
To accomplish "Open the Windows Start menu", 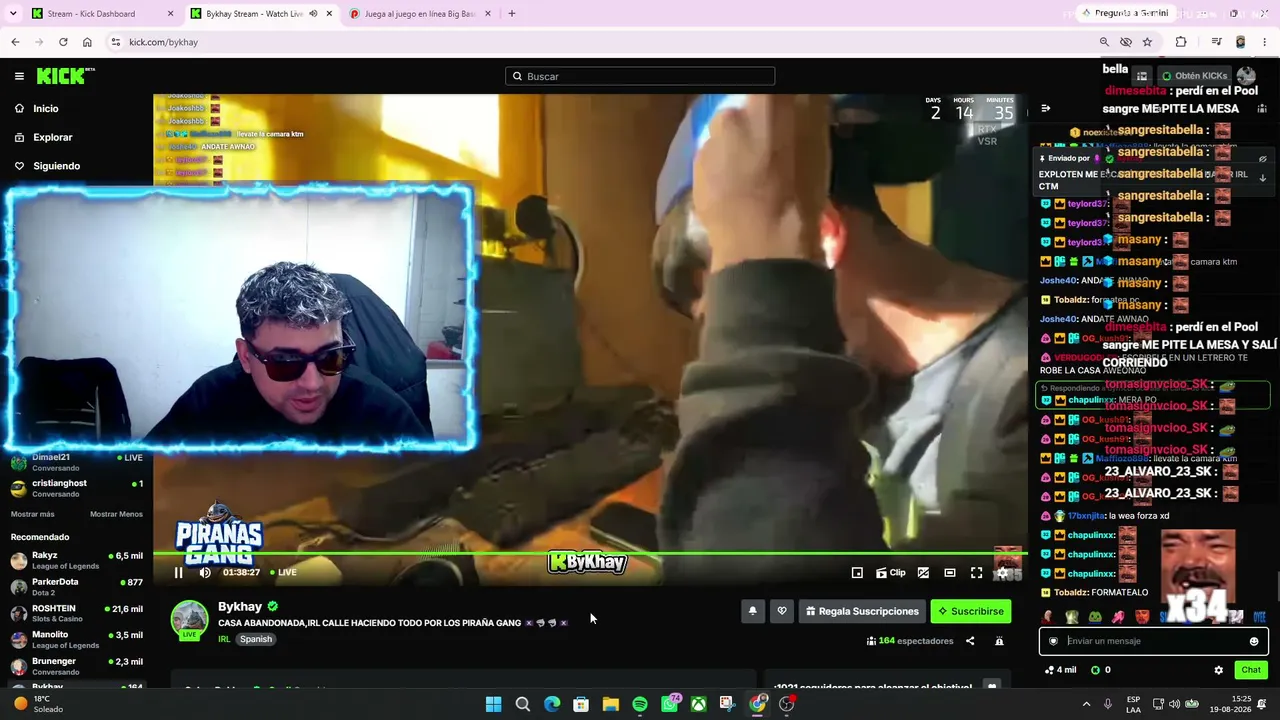I will point(493,704).
